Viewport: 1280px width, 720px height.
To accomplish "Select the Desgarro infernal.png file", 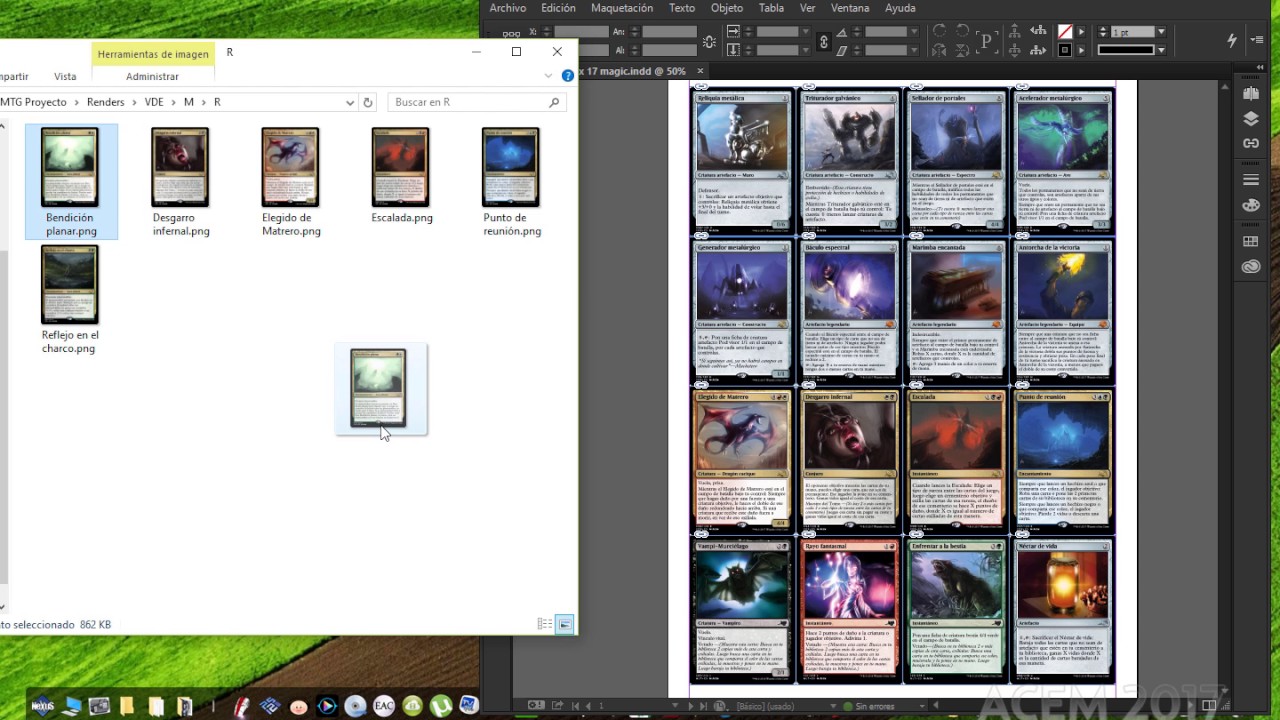I will click(181, 182).
